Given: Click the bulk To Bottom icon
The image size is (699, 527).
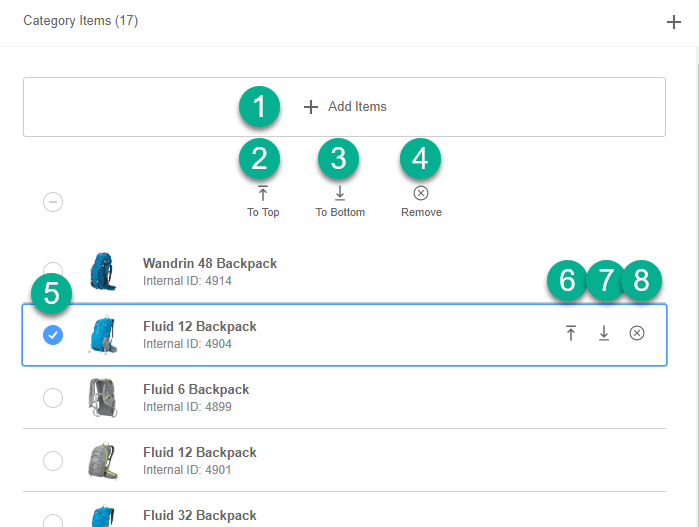Looking at the screenshot, I should coord(340,193).
